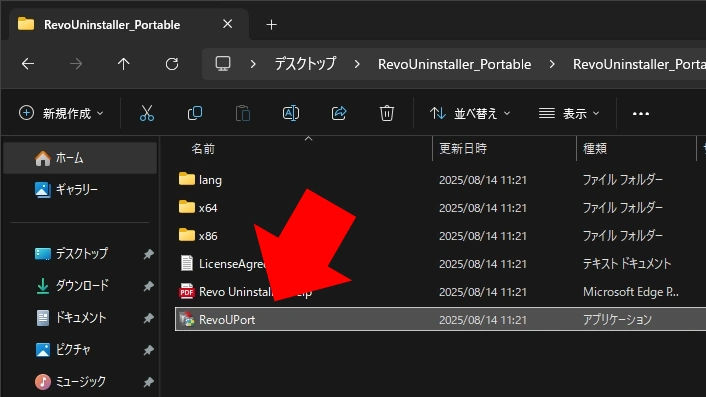Screen dimensions: 706x397
Task: Select the x86 folder name
Action: click(x=208, y=235)
